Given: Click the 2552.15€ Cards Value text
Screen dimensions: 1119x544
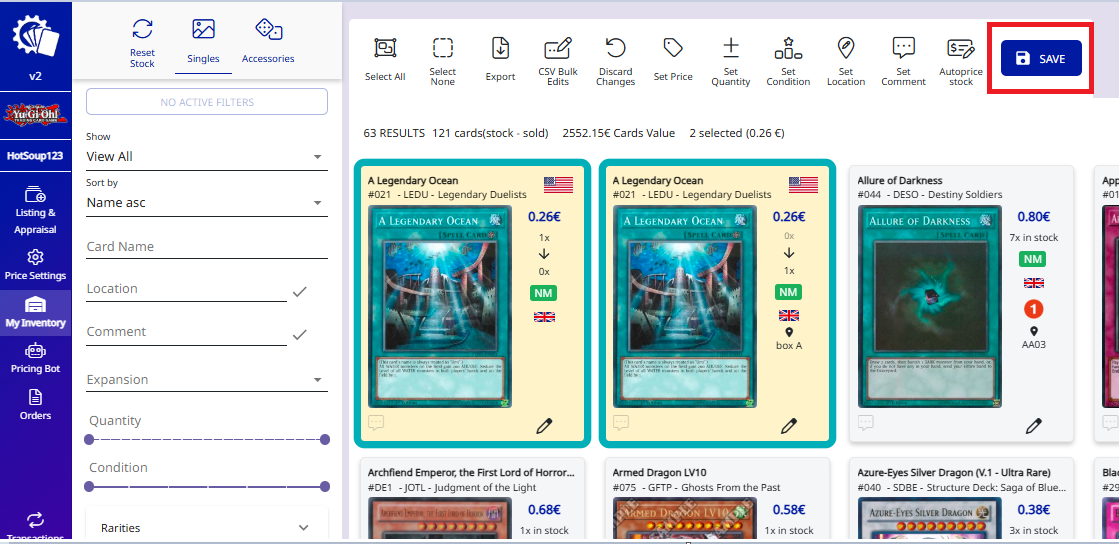Looking at the screenshot, I should pos(619,133).
